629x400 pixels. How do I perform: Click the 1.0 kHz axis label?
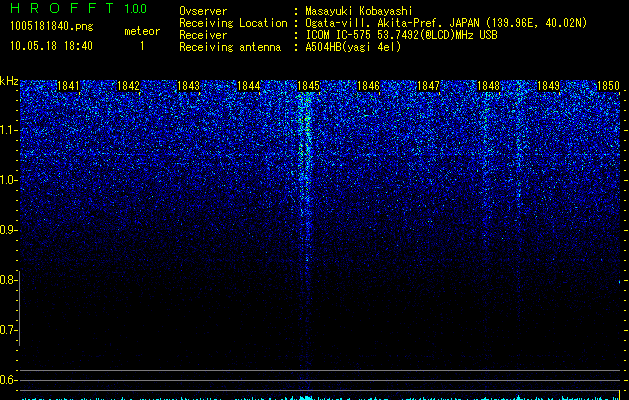point(8,180)
